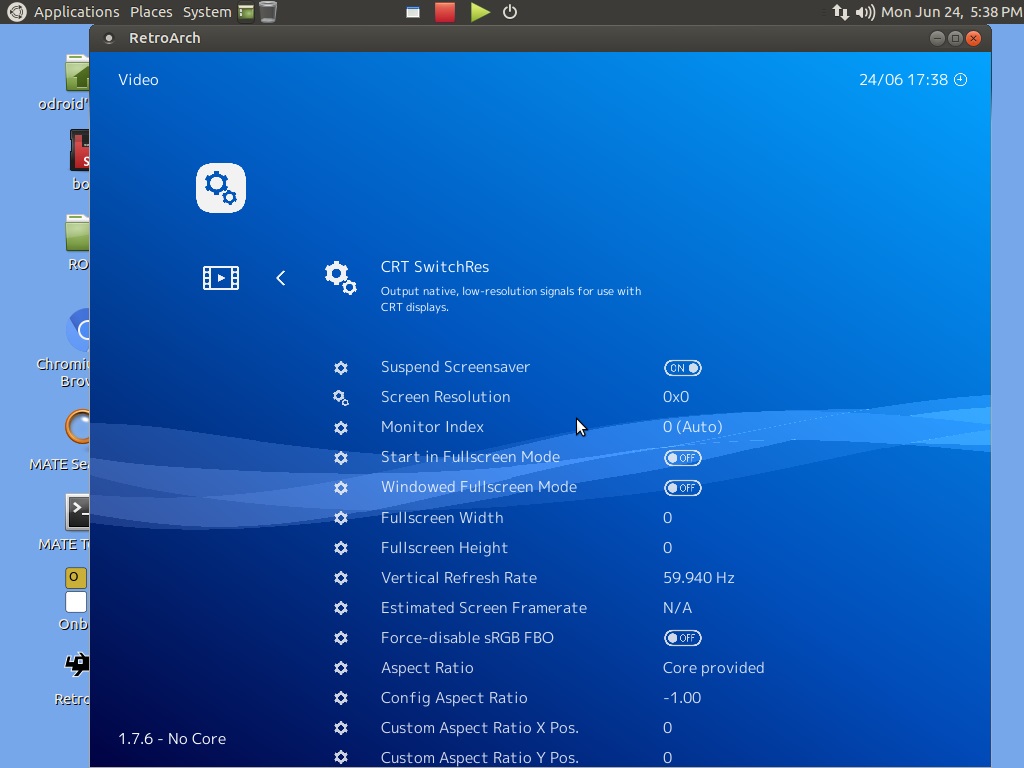Click the Fullscreen Width value field

tap(667, 518)
